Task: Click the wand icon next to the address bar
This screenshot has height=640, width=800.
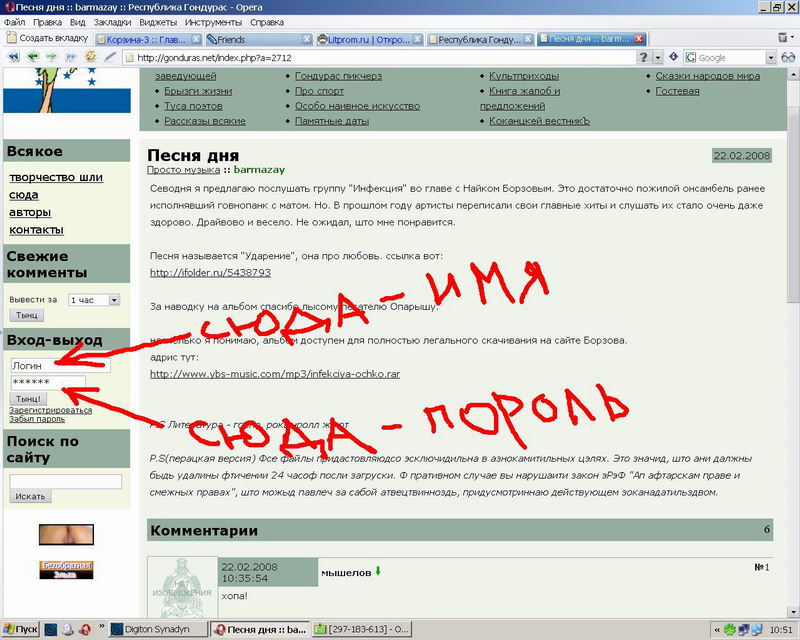Action: pyautogui.click(x=111, y=57)
